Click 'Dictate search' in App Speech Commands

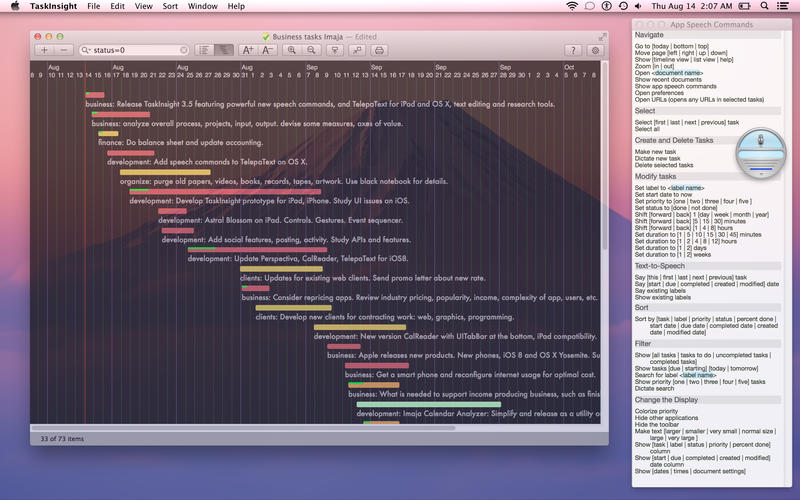click(x=654, y=388)
